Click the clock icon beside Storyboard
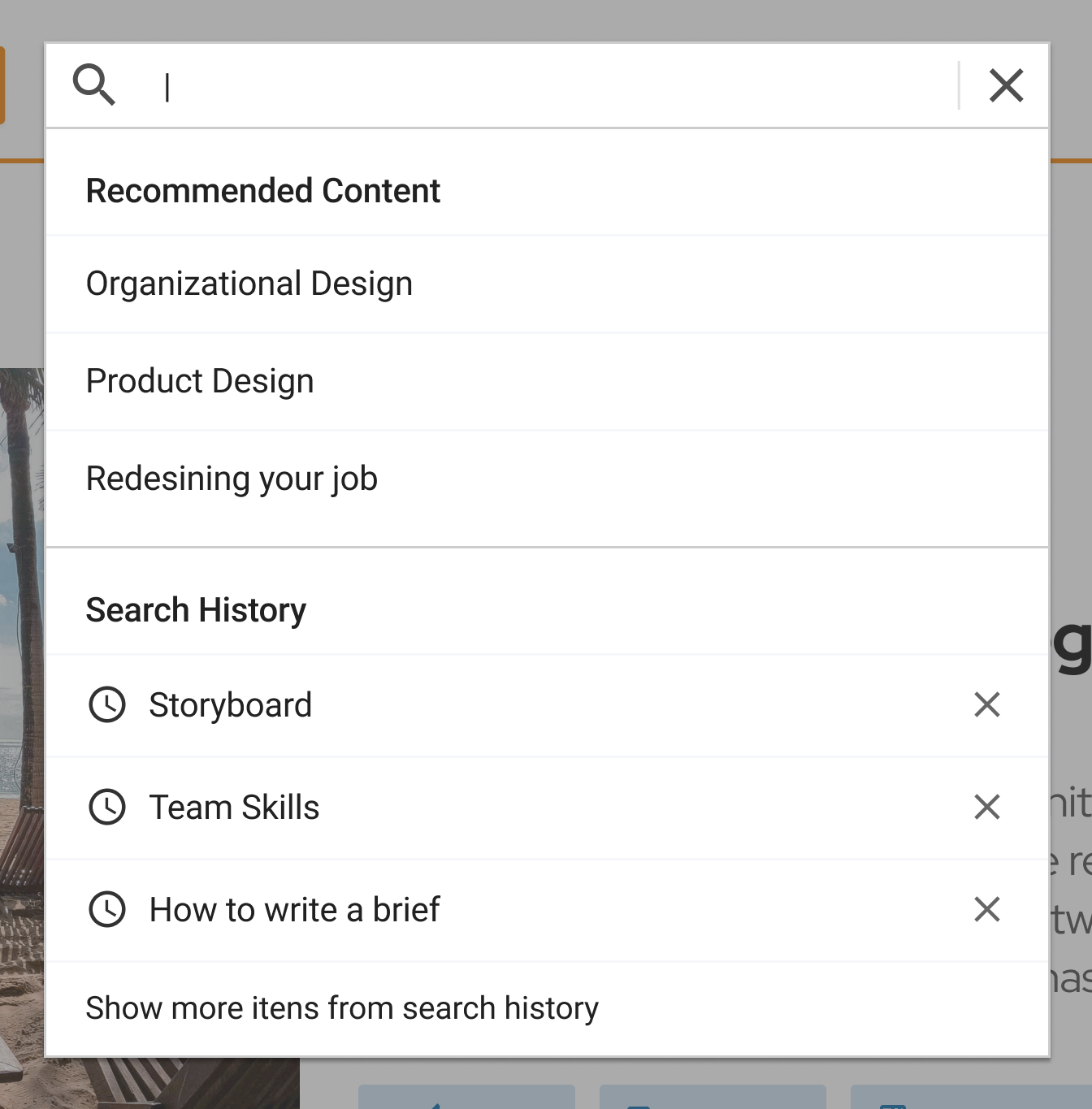This screenshot has width=1092, height=1109. [x=107, y=704]
